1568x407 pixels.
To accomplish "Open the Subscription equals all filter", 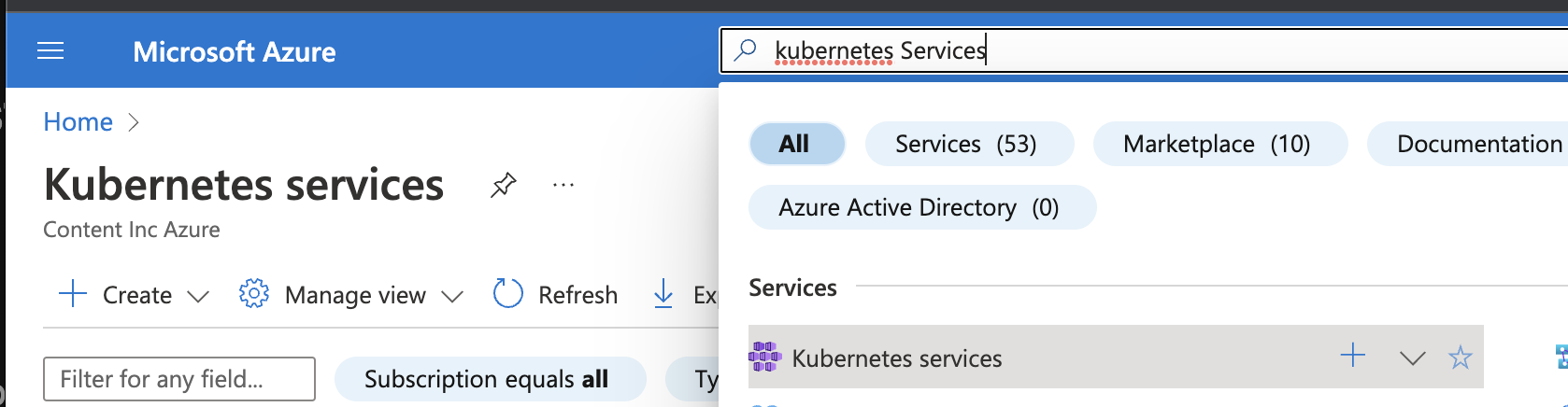I will point(490,379).
